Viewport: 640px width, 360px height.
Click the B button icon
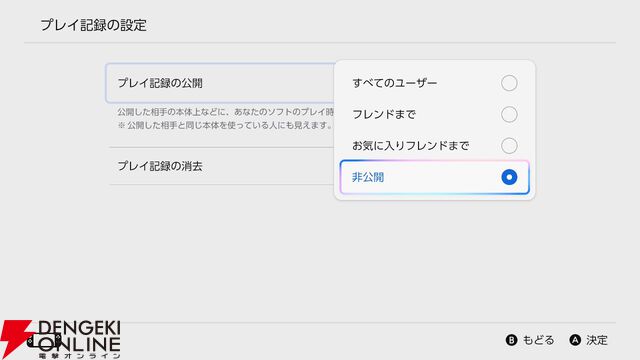[x=511, y=340]
